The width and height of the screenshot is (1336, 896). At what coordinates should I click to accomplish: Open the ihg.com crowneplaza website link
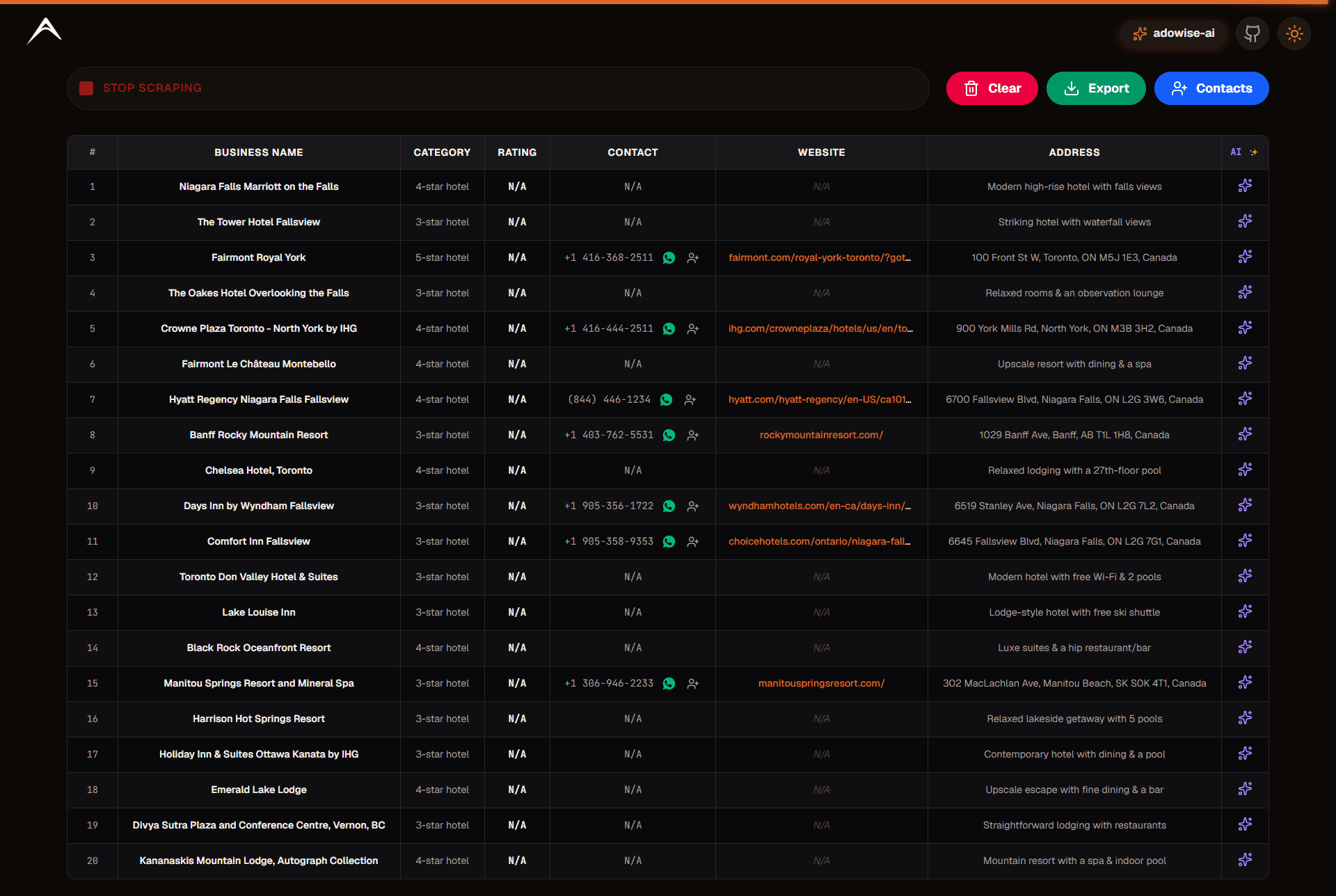tap(821, 328)
